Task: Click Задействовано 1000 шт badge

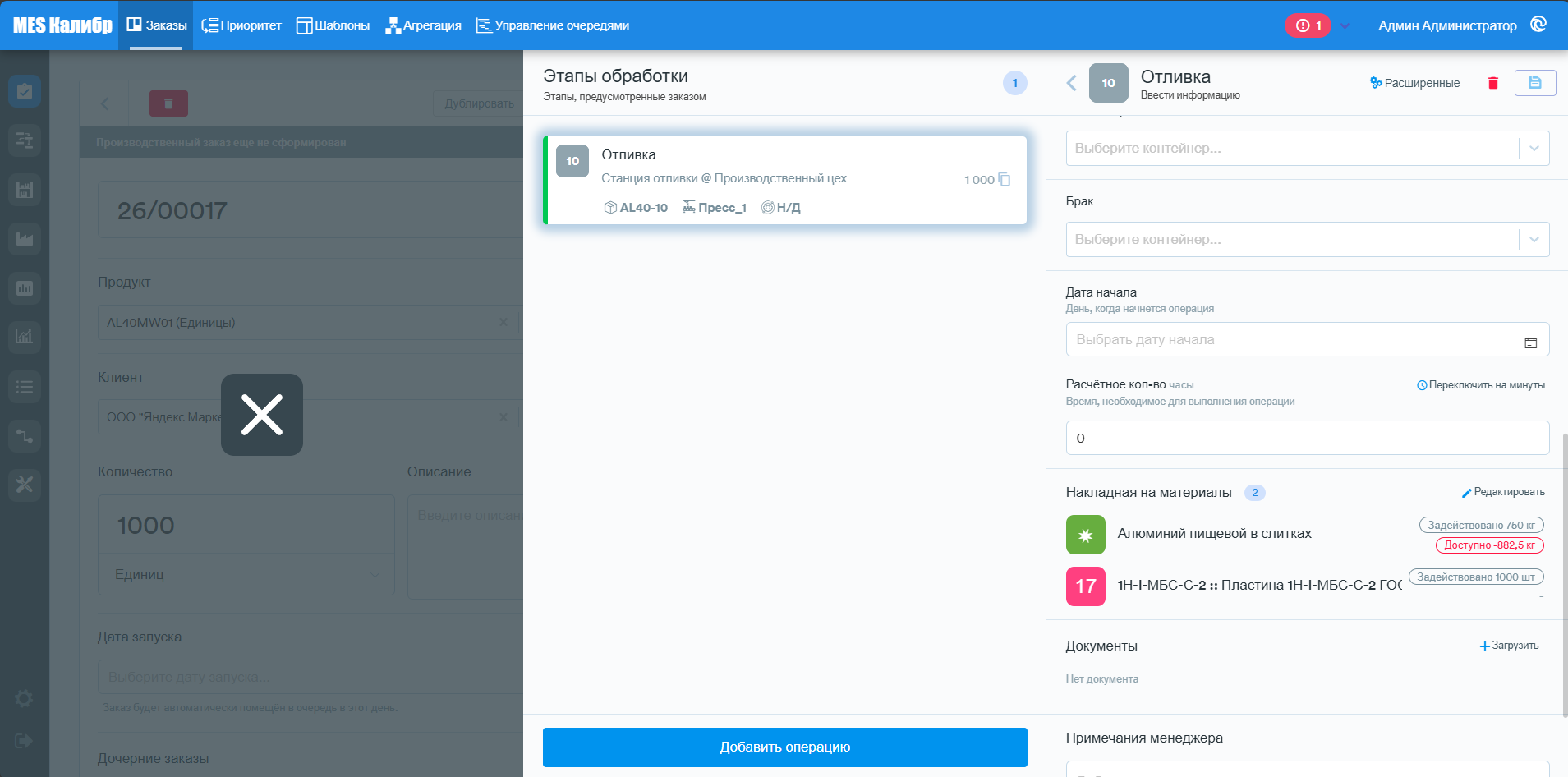Action: 1477,577
